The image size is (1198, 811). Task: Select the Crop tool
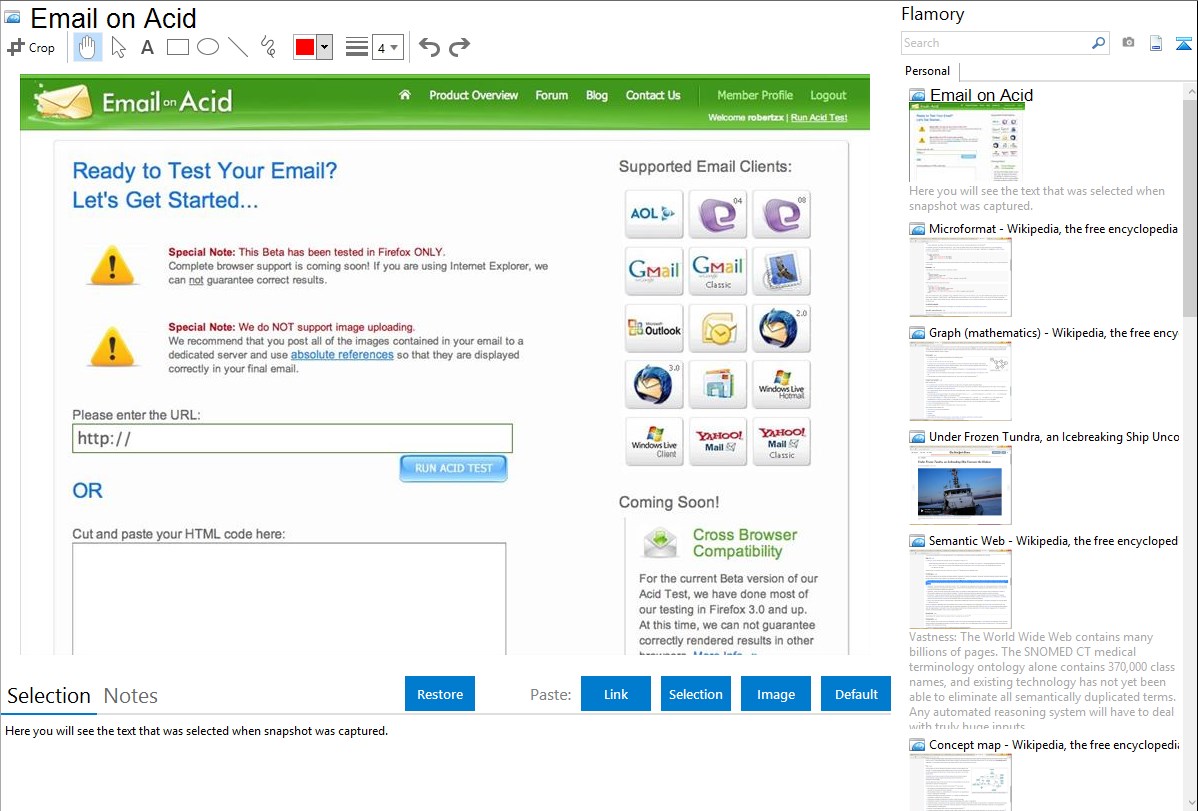click(x=31, y=47)
